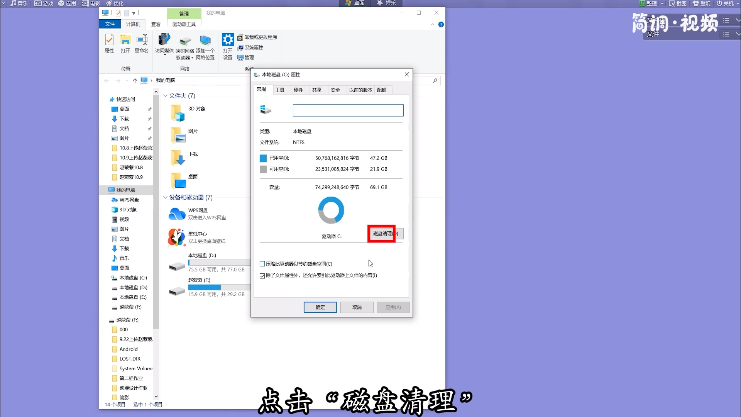Click the Map network drive icon
This screenshot has height=417, width=741.
(x=185, y=41)
